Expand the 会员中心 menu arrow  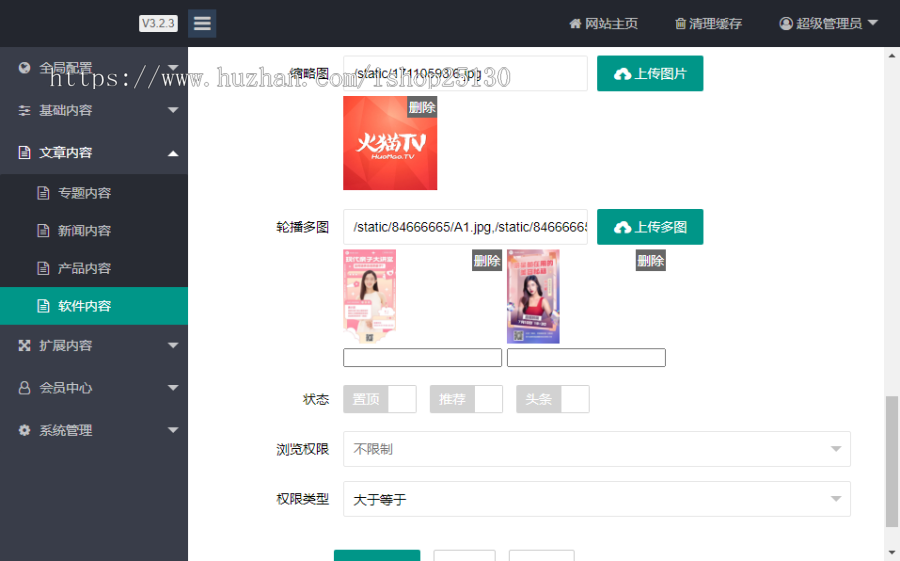[173, 388]
